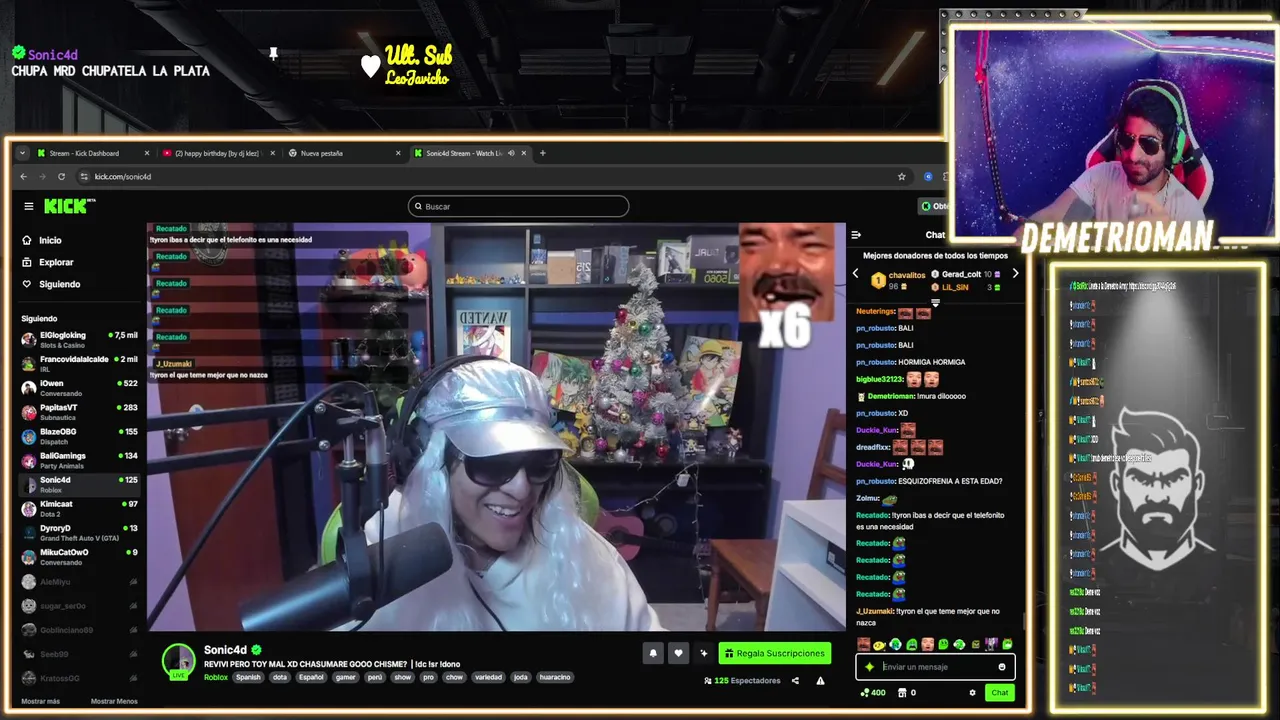Show previous top donors with left chevron
The image size is (1280, 720).
pos(855,273)
